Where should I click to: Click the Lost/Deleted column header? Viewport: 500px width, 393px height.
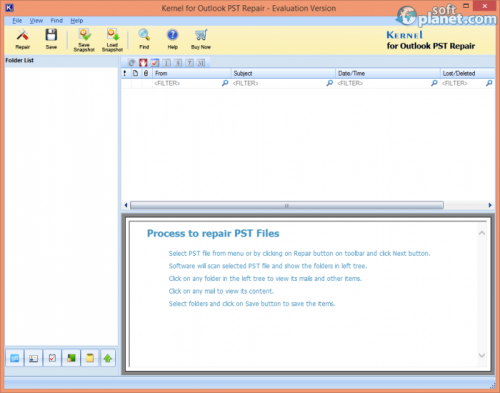click(x=467, y=73)
